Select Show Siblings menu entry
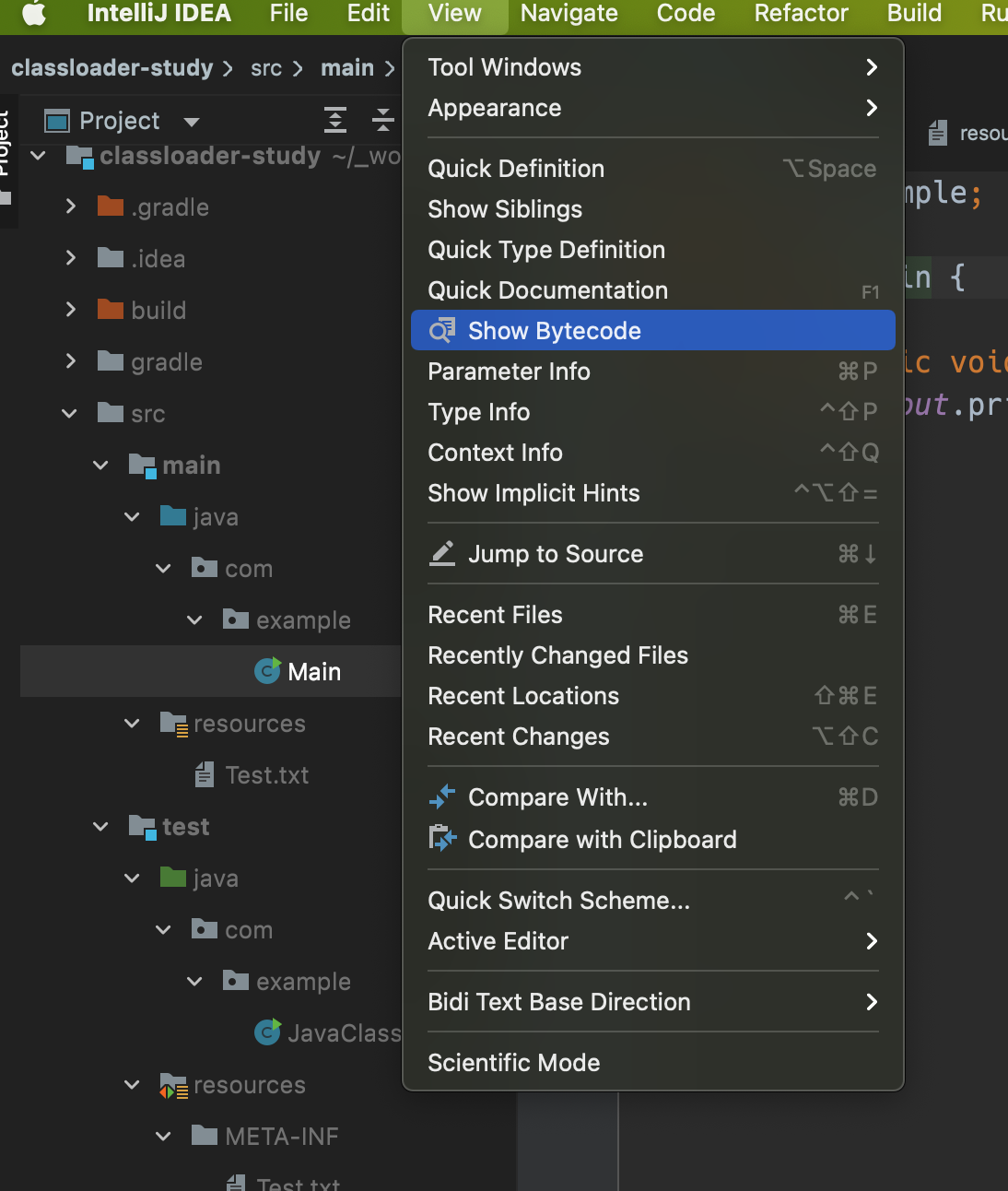This screenshot has width=1008, height=1191. point(652,209)
